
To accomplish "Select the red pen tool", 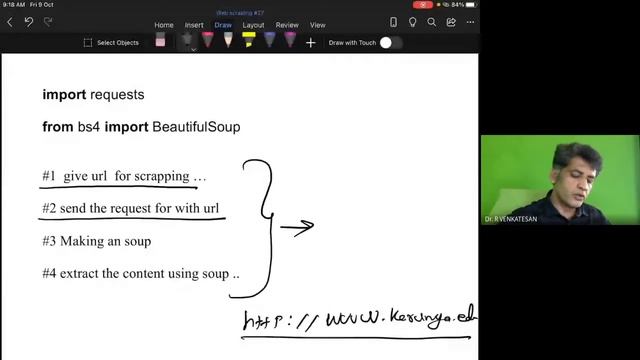I will (208, 40).
